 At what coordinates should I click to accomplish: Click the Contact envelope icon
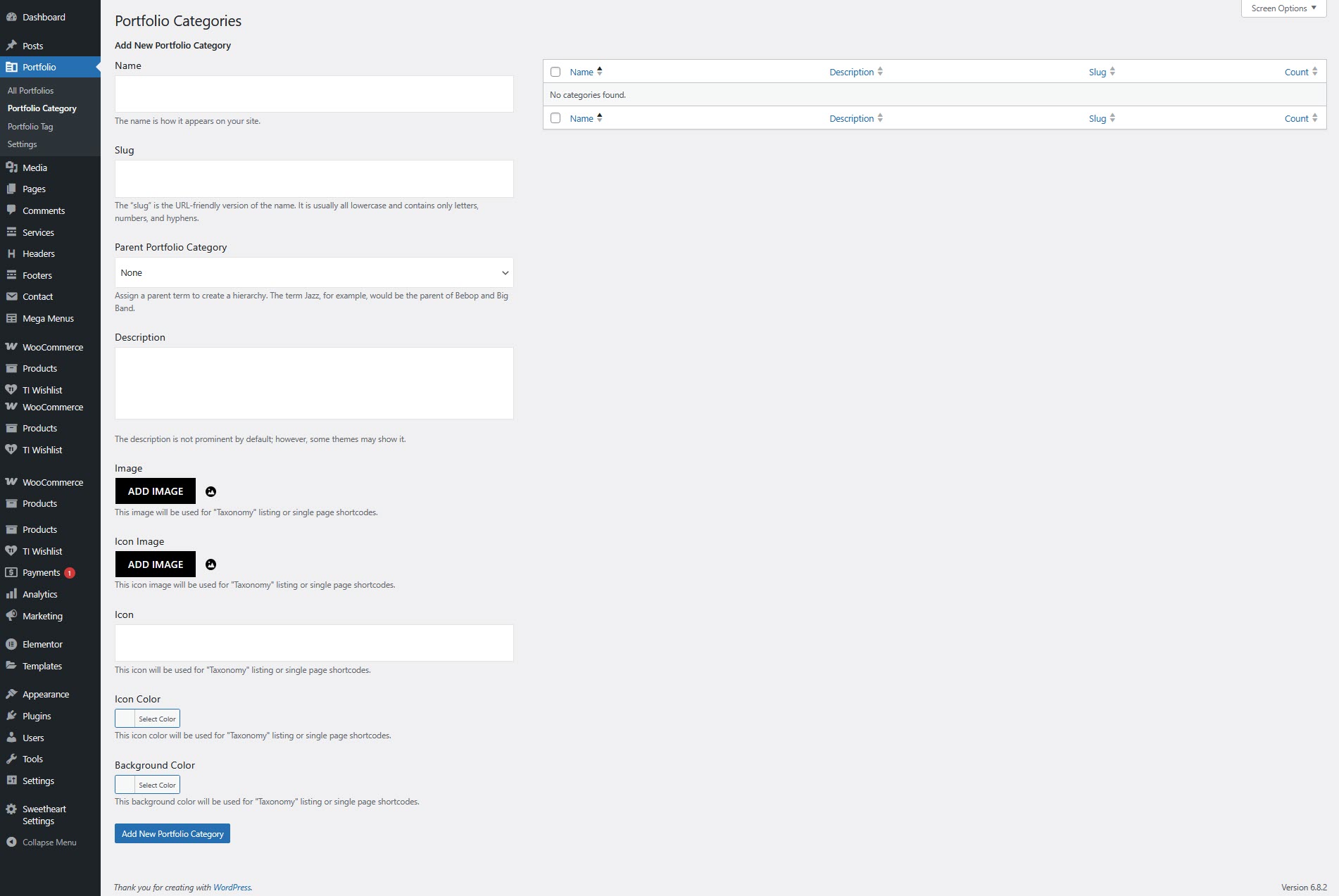pyautogui.click(x=11, y=296)
